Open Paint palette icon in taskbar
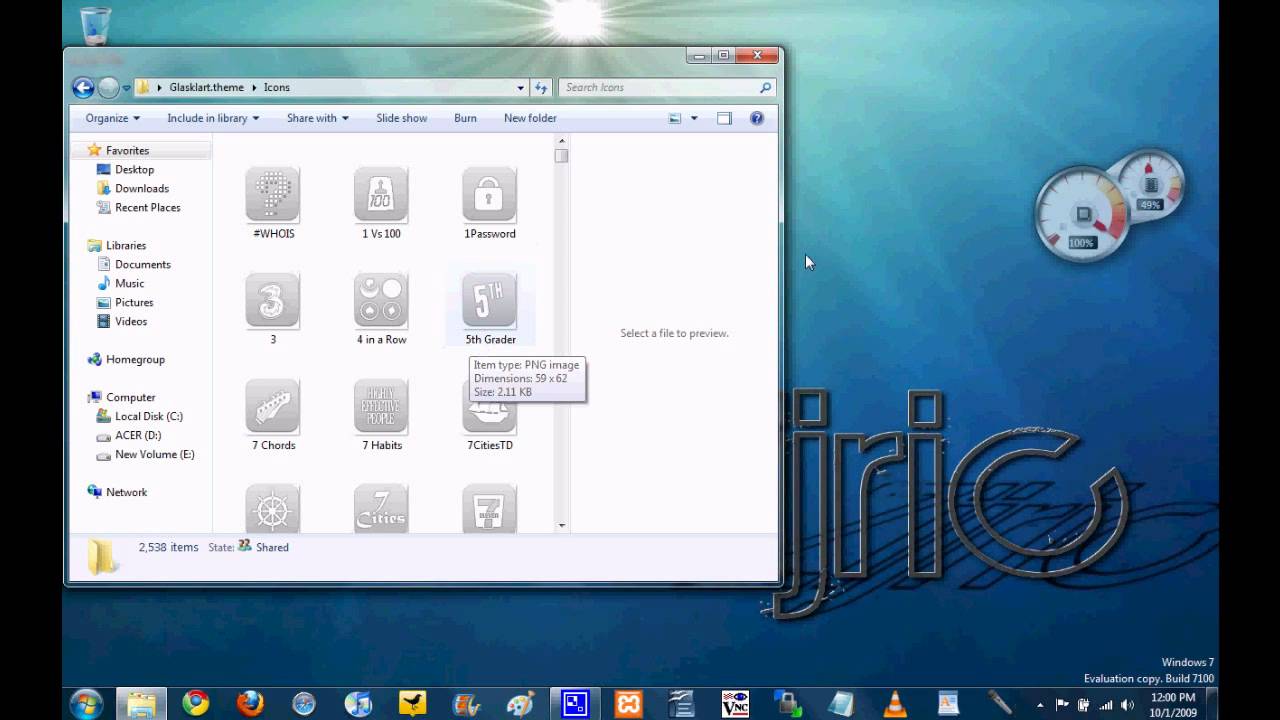The width and height of the screenshot is (1280, 720). point(520,703)
